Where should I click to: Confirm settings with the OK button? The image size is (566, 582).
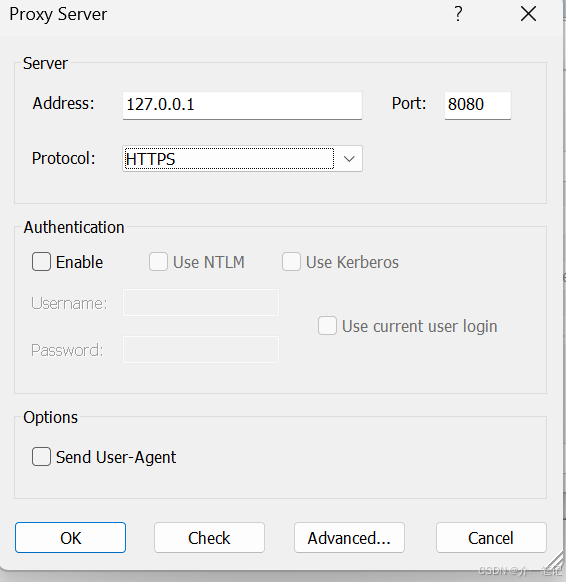click(x=71, y=537)
